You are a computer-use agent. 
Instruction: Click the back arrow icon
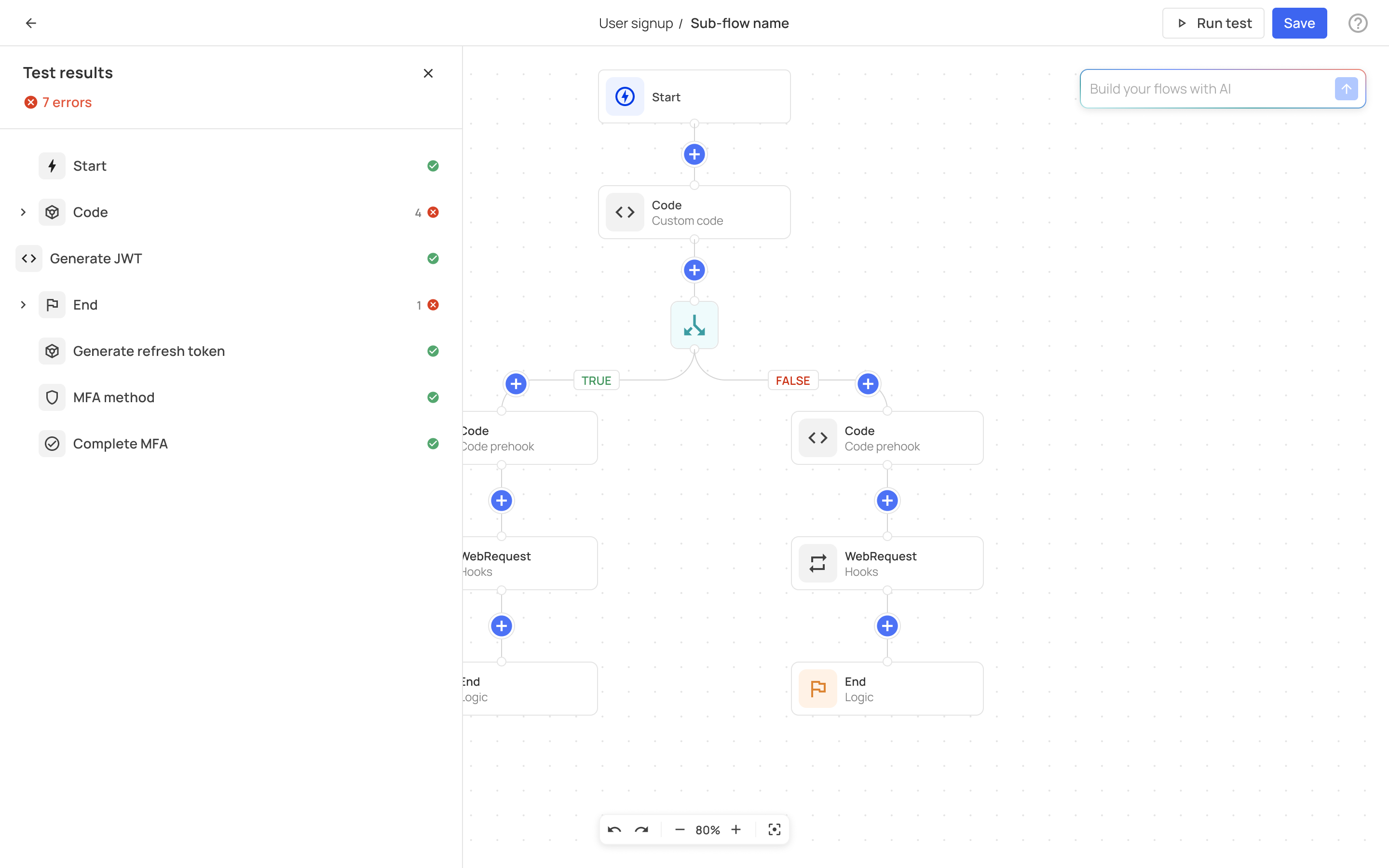coord(31,23)
